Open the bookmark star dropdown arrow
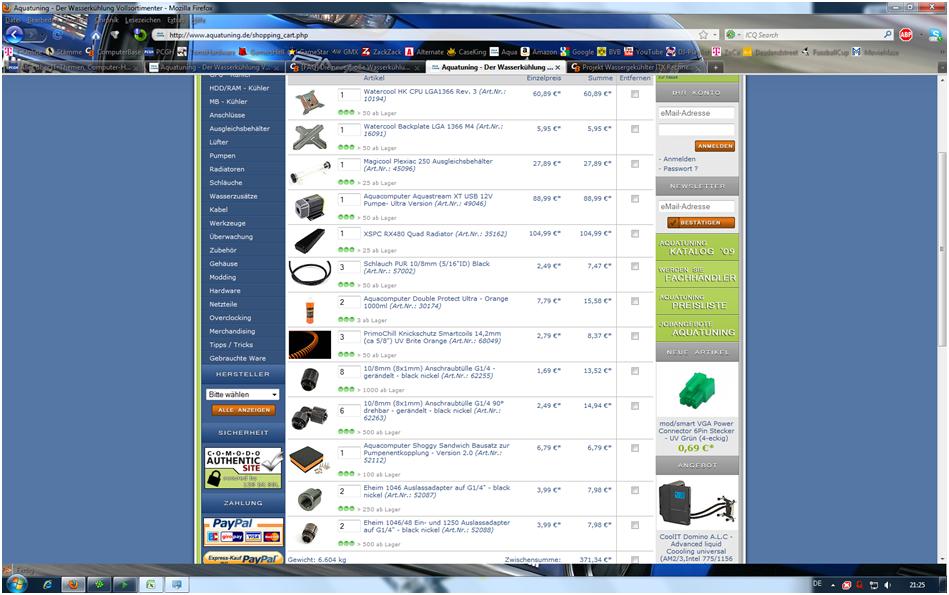Image resolution: width=949 pixels, height=595 pixels. (715, 35)
